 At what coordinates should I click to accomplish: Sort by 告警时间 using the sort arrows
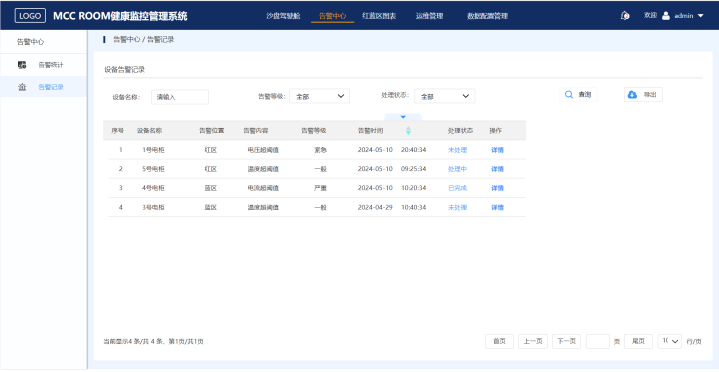[408, 131]
